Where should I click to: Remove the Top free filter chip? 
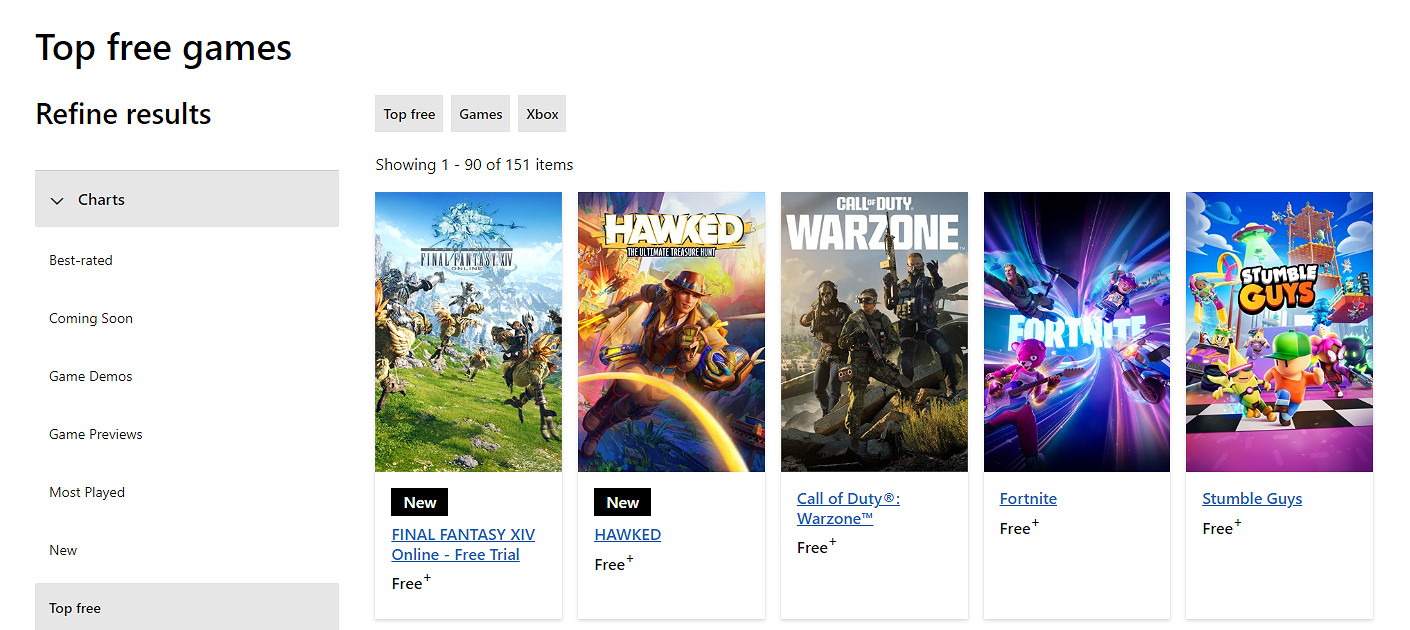409,114
